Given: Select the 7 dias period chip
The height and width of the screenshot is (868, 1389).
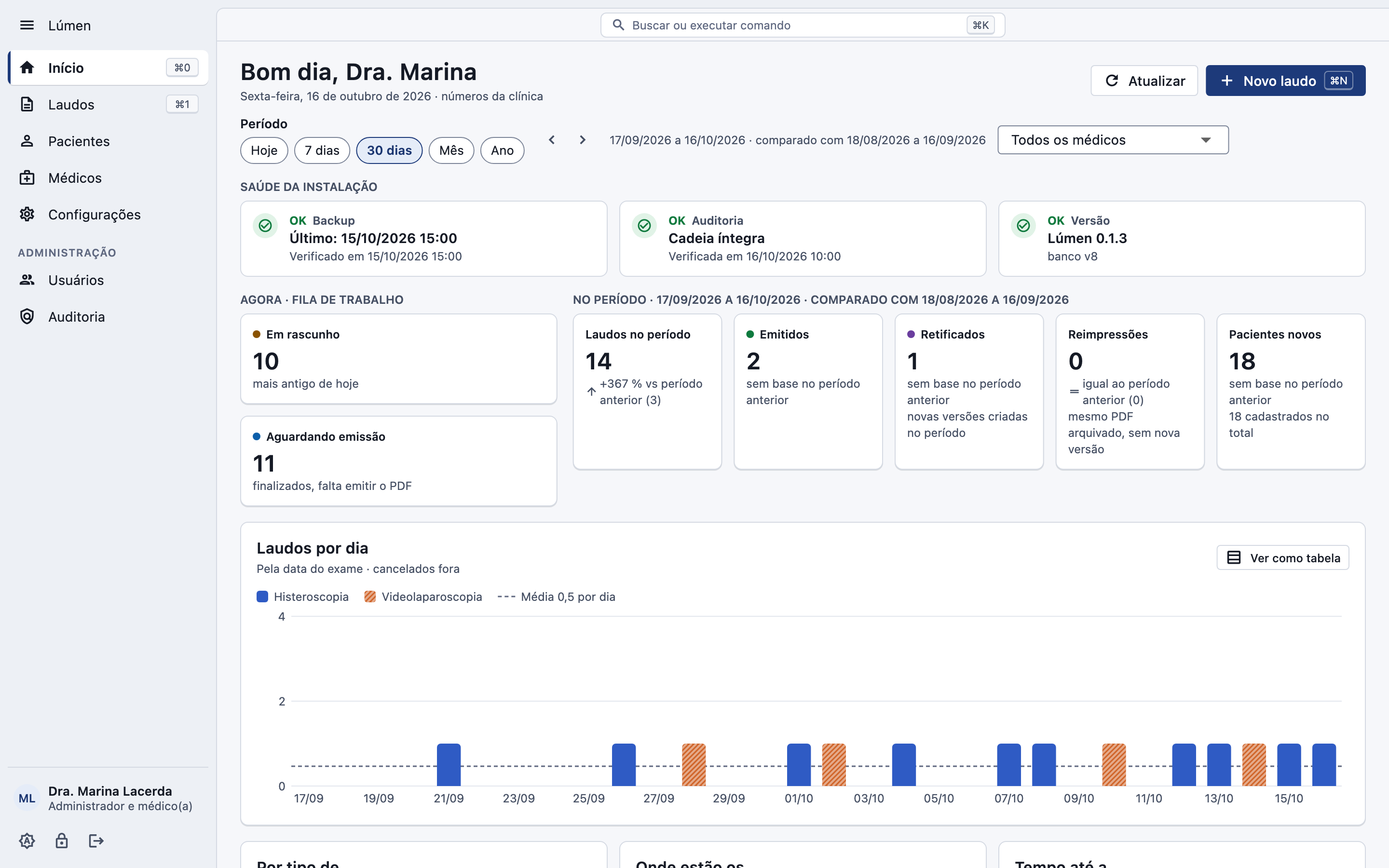Looking at the screenshot, I should (322, 150).
